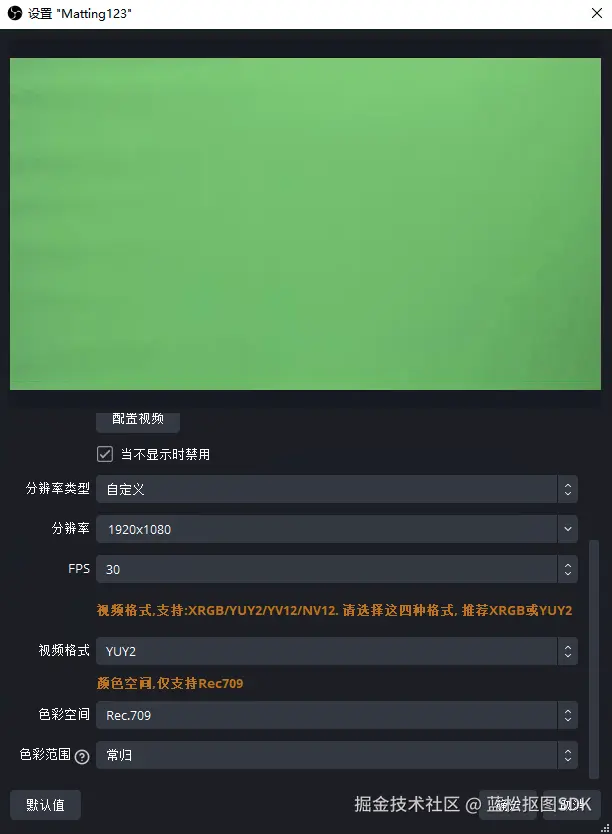This screenshot has height=834, width=612.
Task: Click the help icon beside 色彩范围
Action: (82, 756)
